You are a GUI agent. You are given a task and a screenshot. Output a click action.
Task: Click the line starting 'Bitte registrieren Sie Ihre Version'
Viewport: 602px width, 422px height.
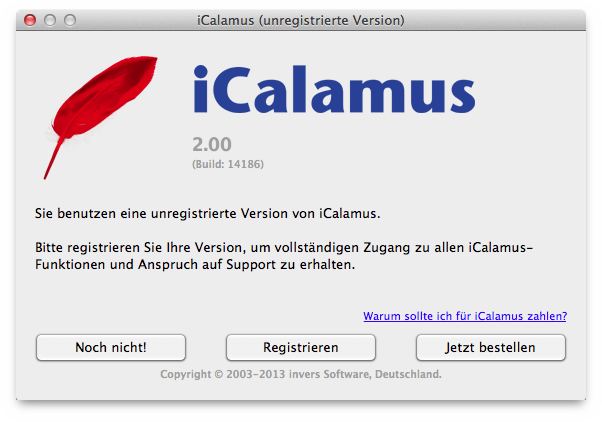(x=284, y=248)
